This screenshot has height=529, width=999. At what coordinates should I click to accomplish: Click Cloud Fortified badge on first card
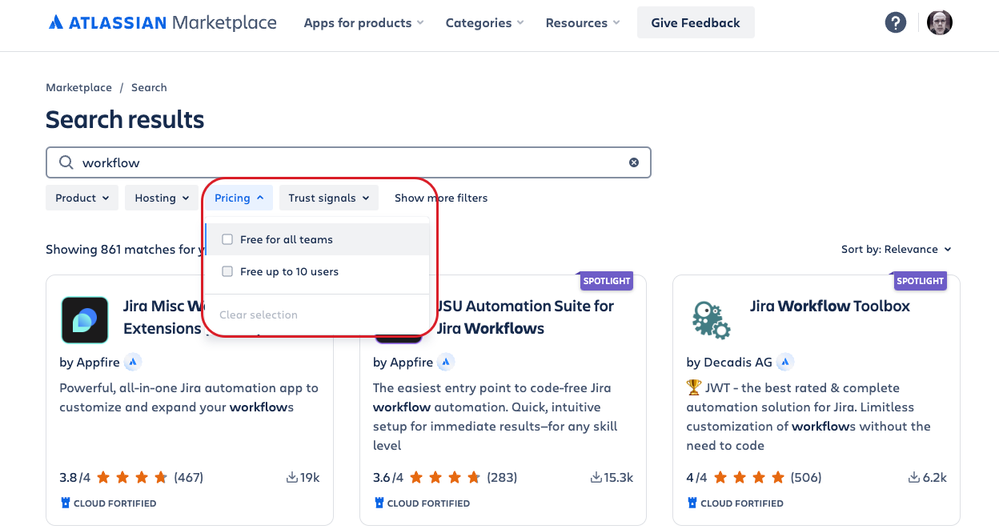click(x=108, y=503)
